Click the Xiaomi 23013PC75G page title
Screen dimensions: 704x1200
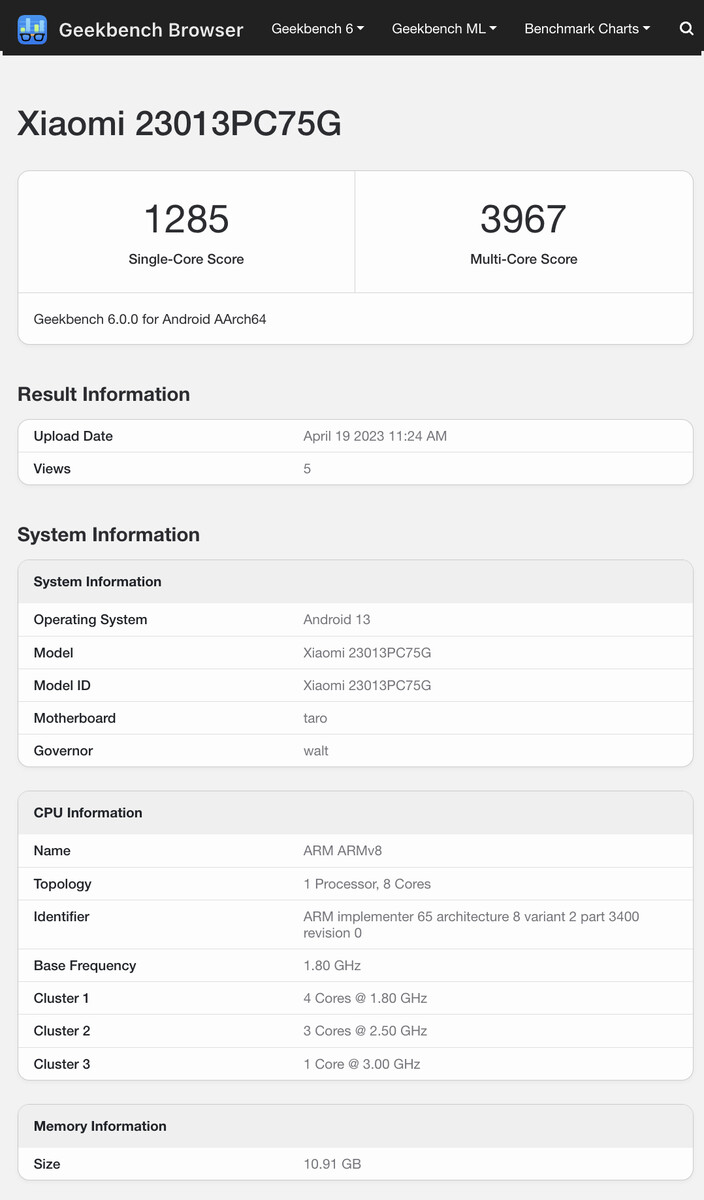tap(179, 124)
